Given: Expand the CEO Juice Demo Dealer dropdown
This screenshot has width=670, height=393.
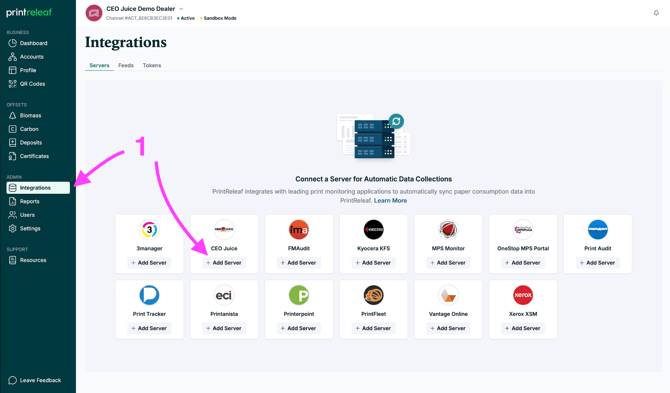Looking at the screenshot, I should [x=181, y=9].
